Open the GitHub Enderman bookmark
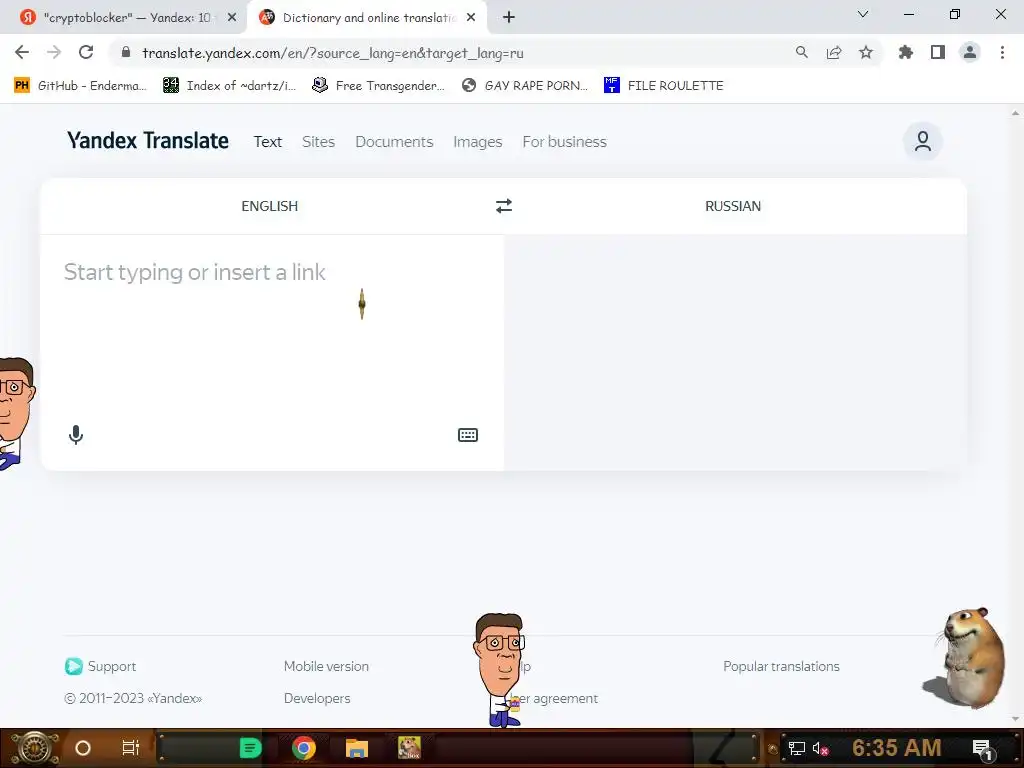The width and height of the screenshot is (1024, 768). tap(80, 86)
